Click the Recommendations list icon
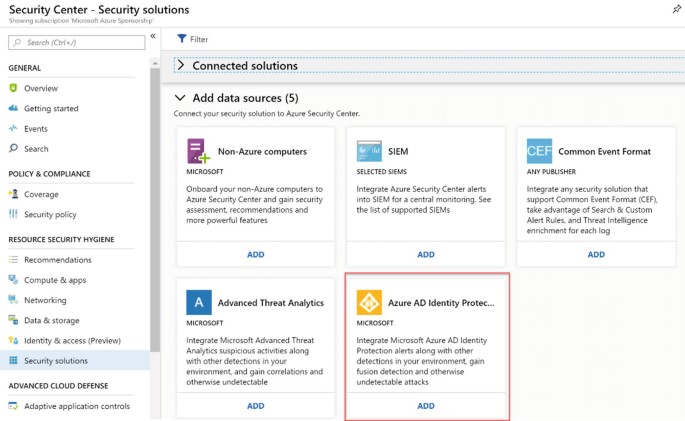This screenshot has width=685, height=421. coord(13,259)
